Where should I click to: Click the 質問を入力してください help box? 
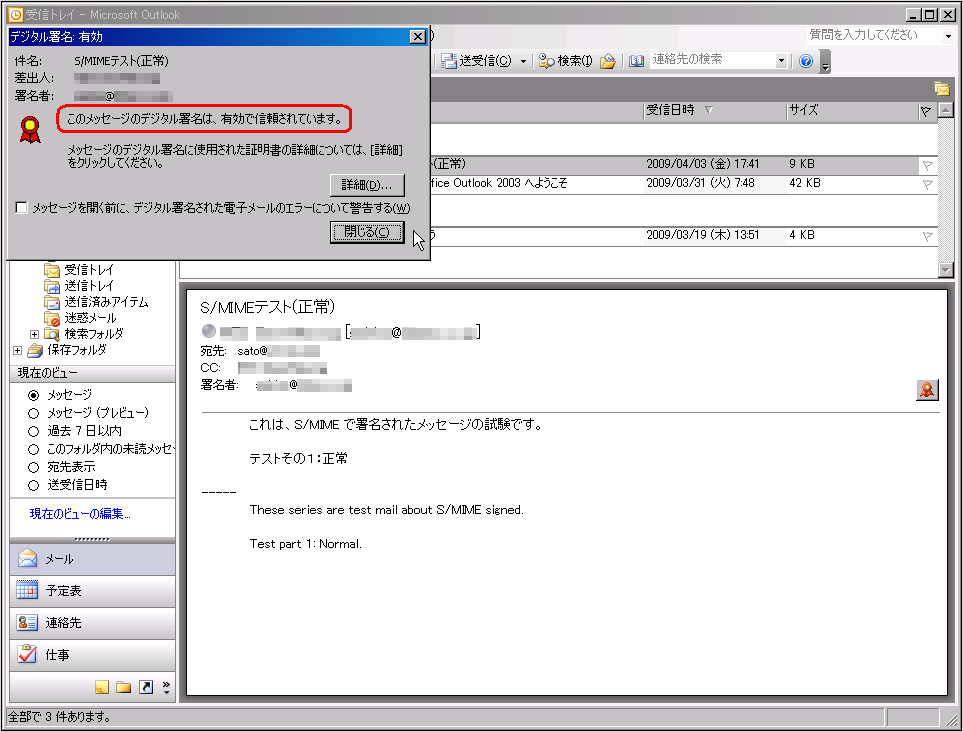pyautogui.click(x=873, y=35)
